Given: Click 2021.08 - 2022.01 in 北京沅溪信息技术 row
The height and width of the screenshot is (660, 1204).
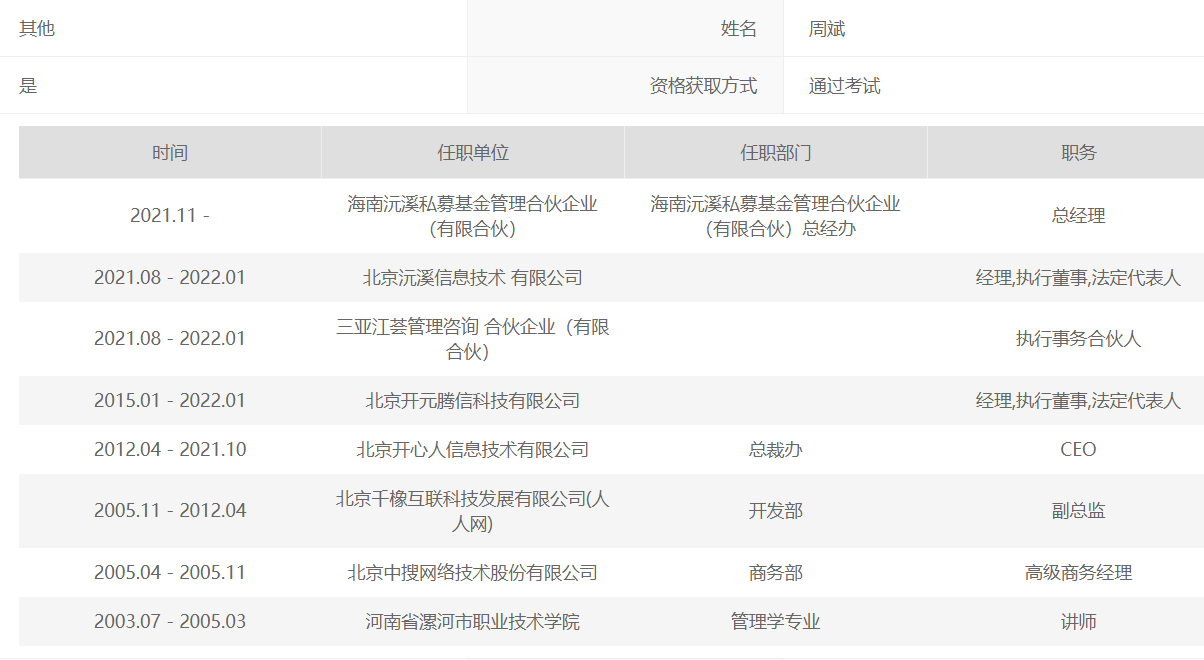Looking at the screenshot, I should [x=170, y=278].
